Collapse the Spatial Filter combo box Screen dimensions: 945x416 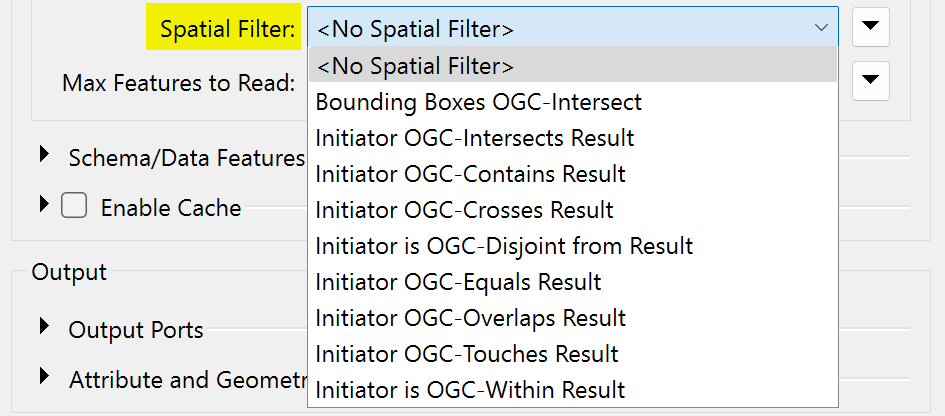coord(822,28)
